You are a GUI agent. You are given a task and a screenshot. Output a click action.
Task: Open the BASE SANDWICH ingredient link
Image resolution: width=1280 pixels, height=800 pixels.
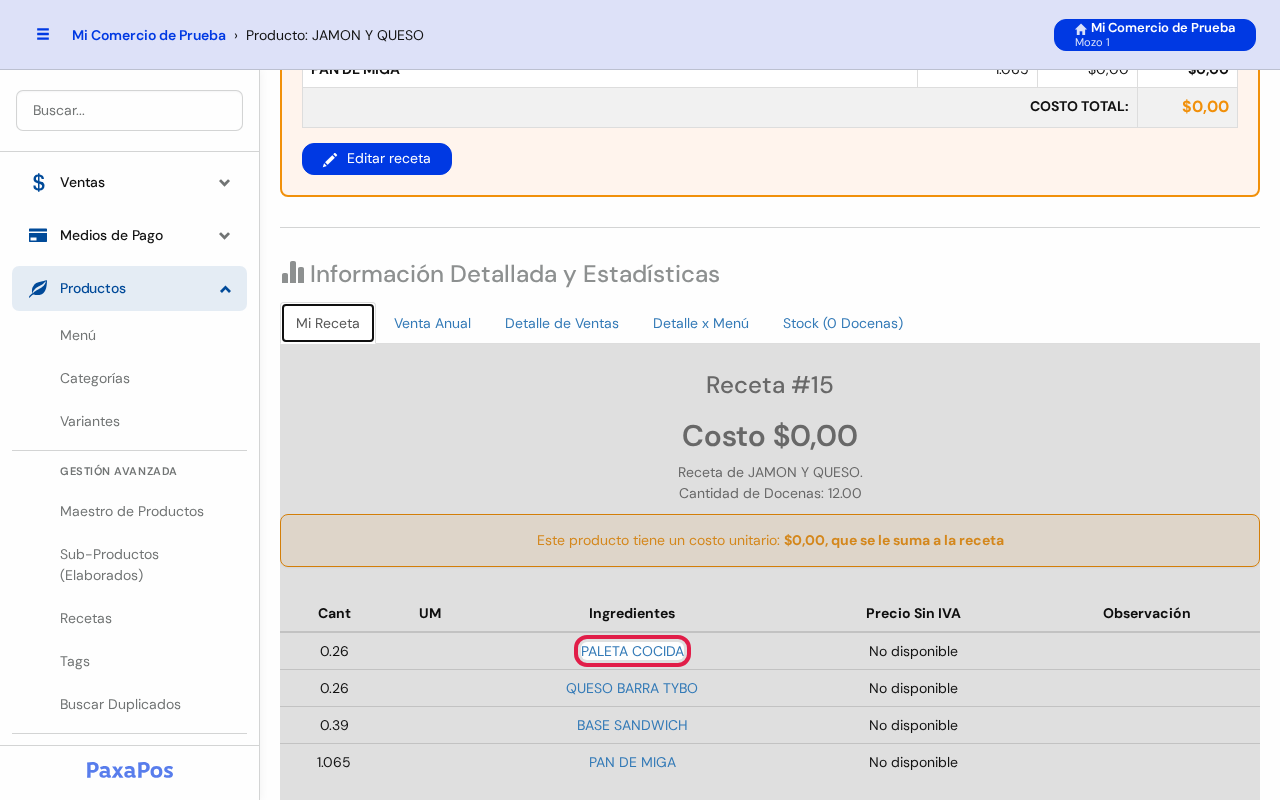[632, 725]
